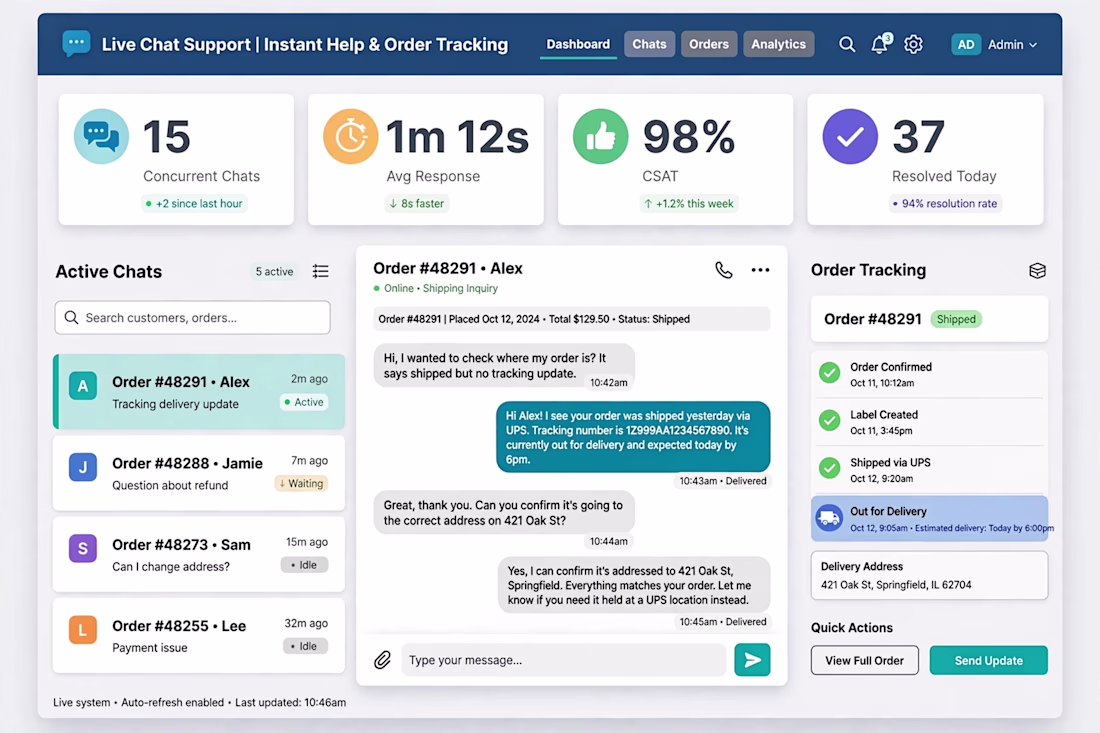Click the Order Confirmed green check icon

tap(830, 372)
